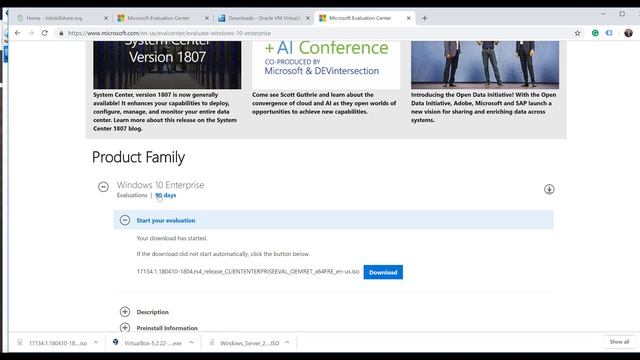The width and height of the screenshot is (640, 360).
Task: Open the Open Data Initiative banner photo
Action: point(485,64)
